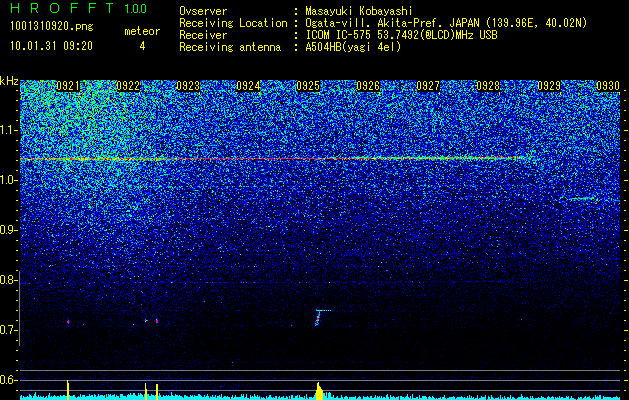Click the 0.9 frequency axis label
Image resolution: width=629 pixels, height=400 pixels.
[9, 230]
